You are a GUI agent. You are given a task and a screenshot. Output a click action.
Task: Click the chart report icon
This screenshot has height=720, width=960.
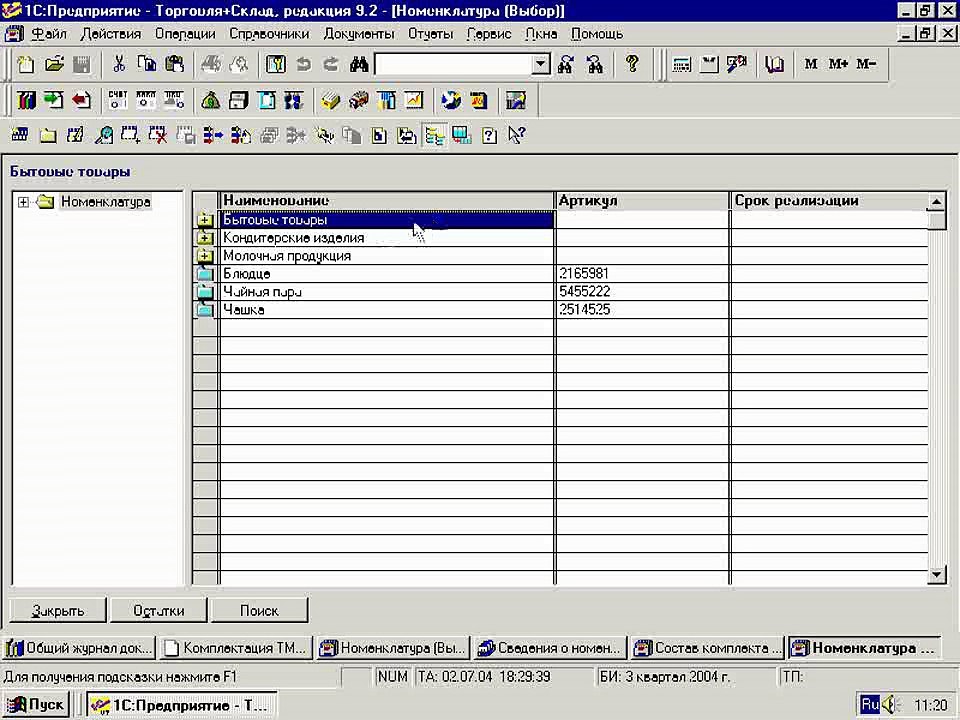[414, 100]
